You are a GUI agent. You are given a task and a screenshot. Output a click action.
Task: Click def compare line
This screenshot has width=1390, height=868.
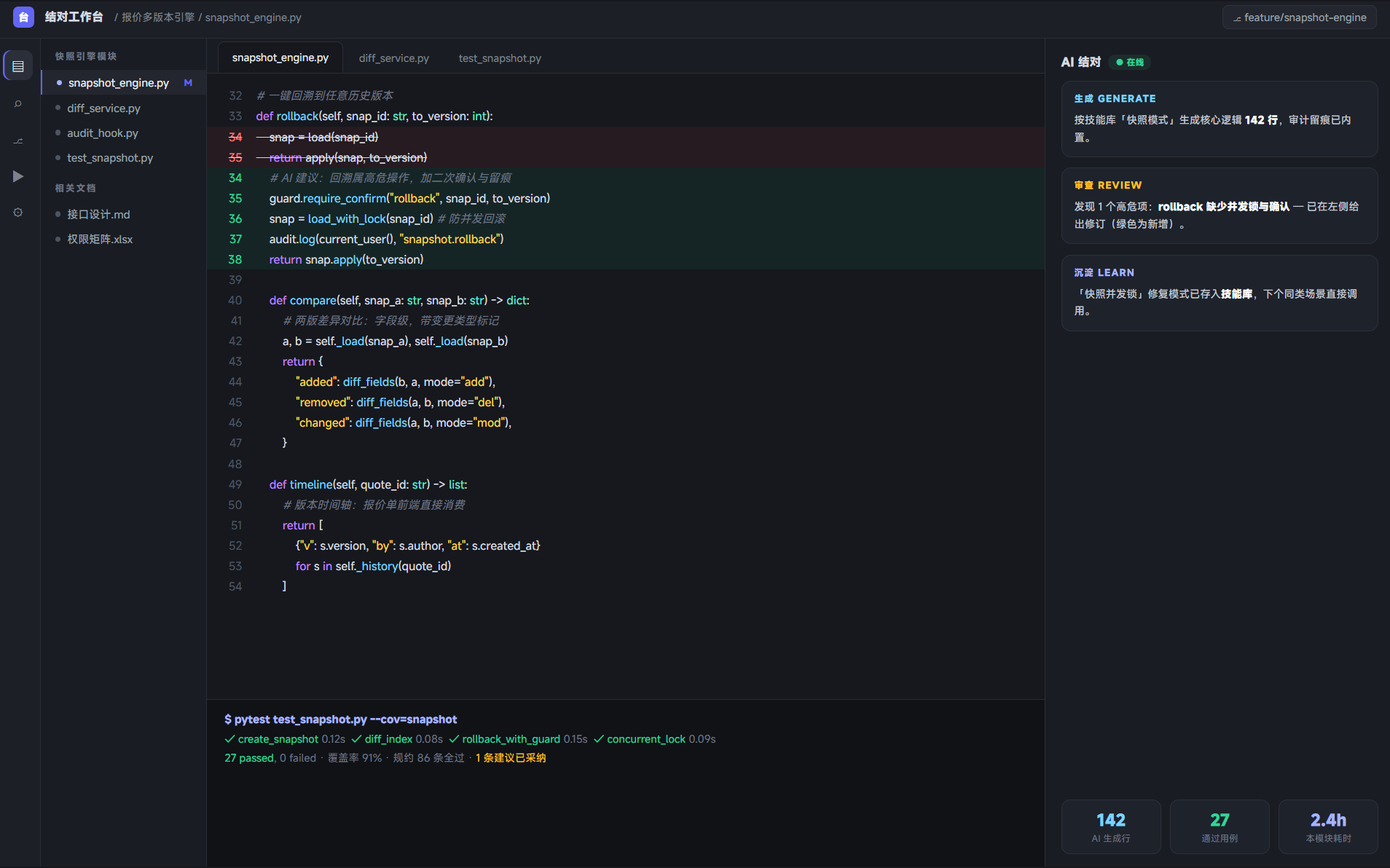click(x=625, y=300)
